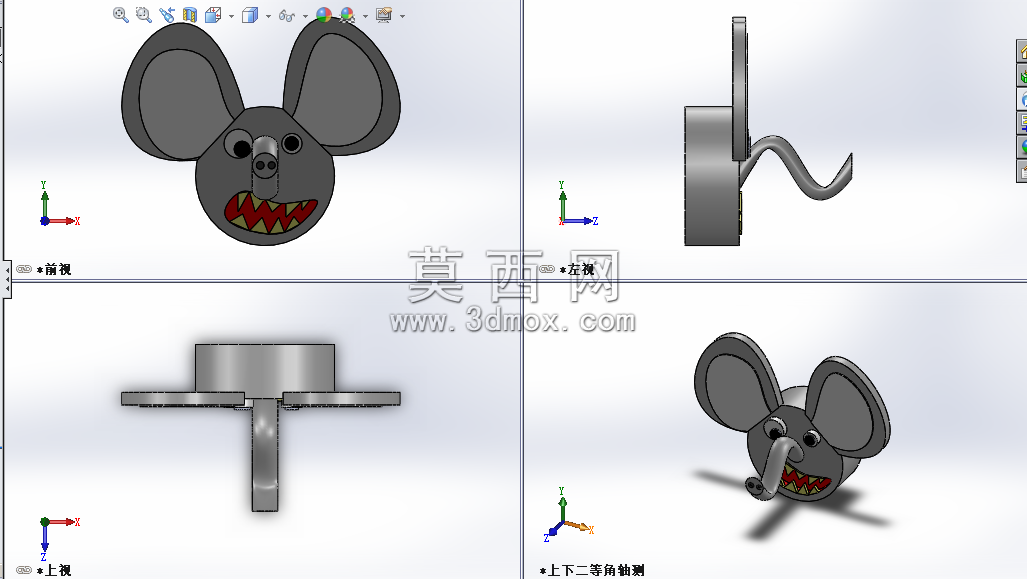Open Edit Appearance color ball
This screenshot has width=1027, height=579.
[324, 15]
